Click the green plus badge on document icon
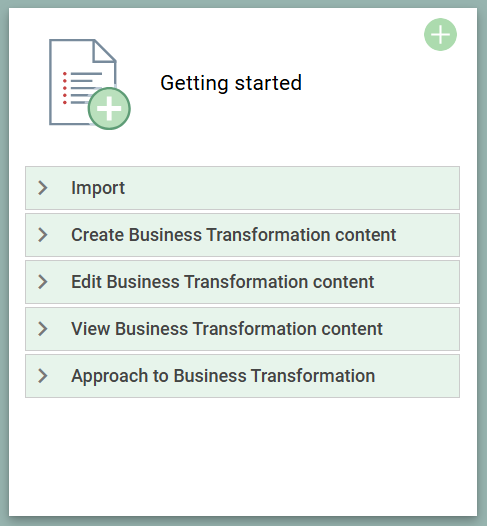The image size is (487, 526). click(109, 109)
